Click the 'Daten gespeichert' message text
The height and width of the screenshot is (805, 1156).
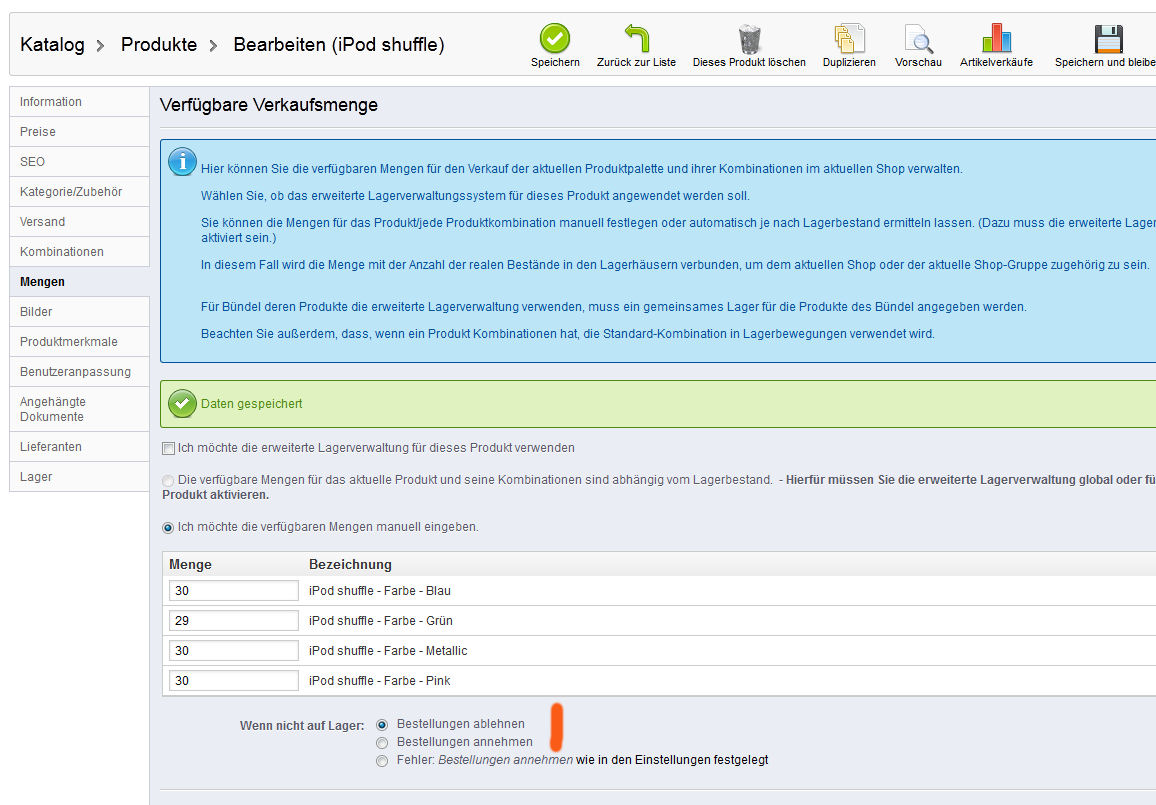251,404
